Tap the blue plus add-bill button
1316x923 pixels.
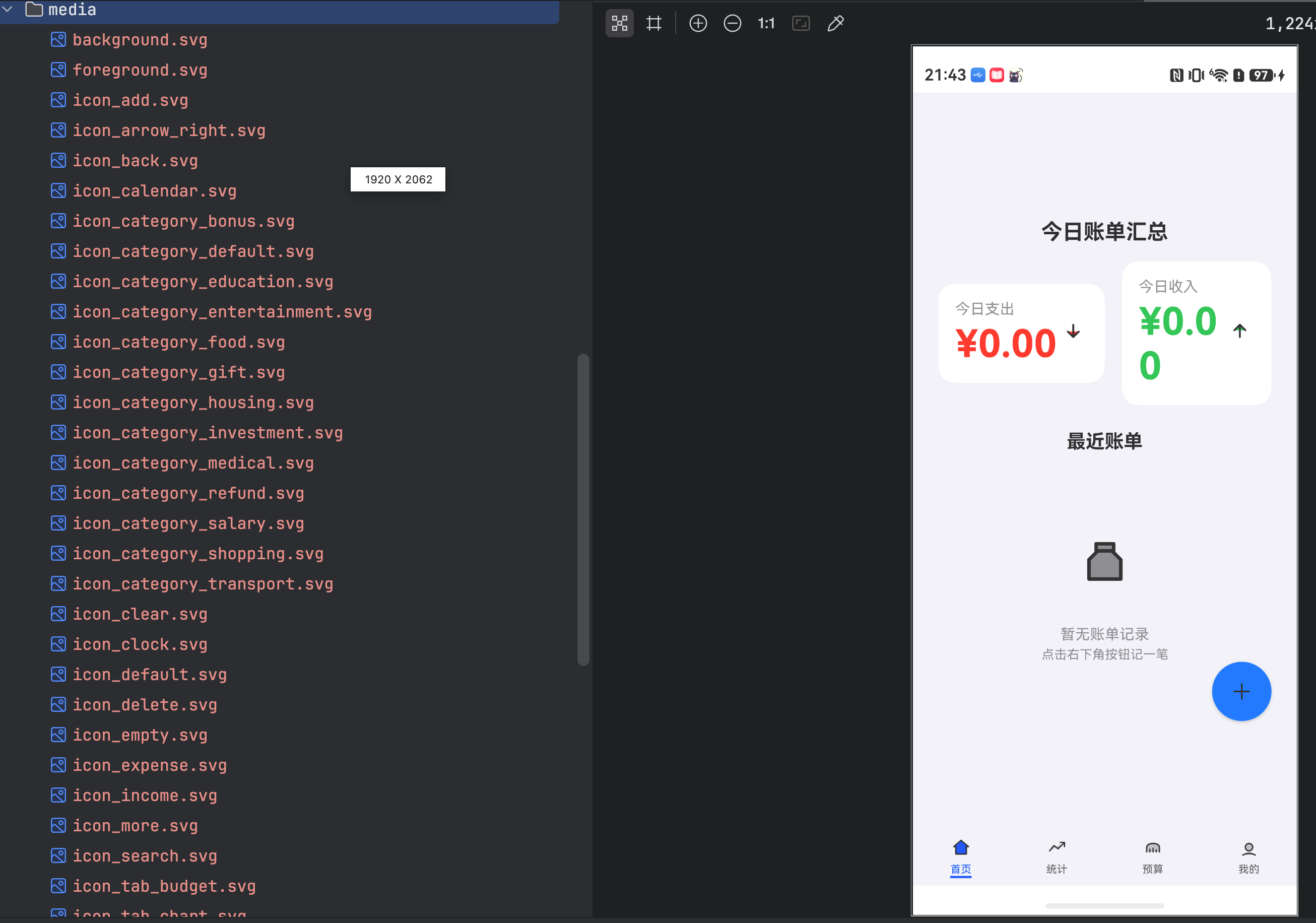(x=1241, y=691)
